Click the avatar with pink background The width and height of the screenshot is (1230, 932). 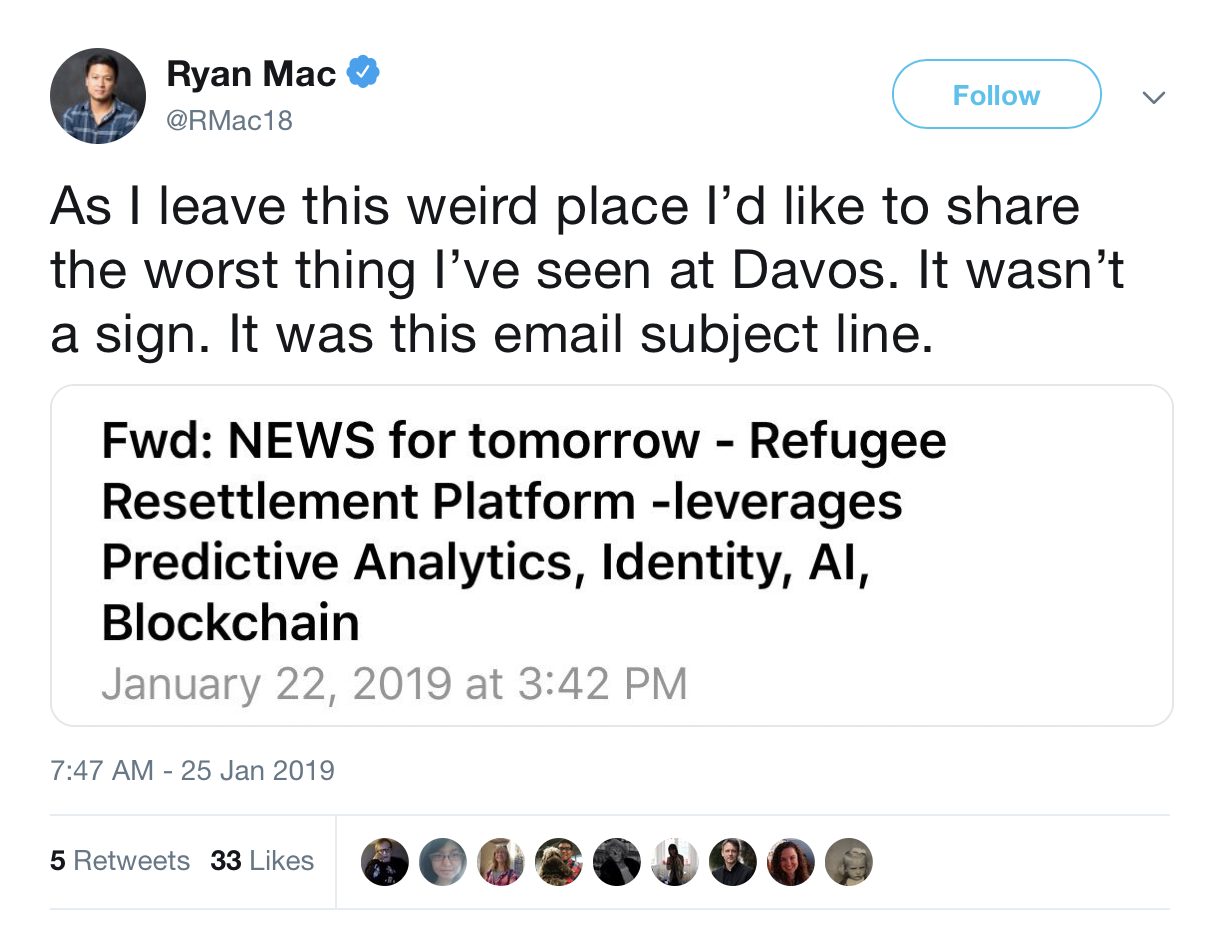[501, 861]
